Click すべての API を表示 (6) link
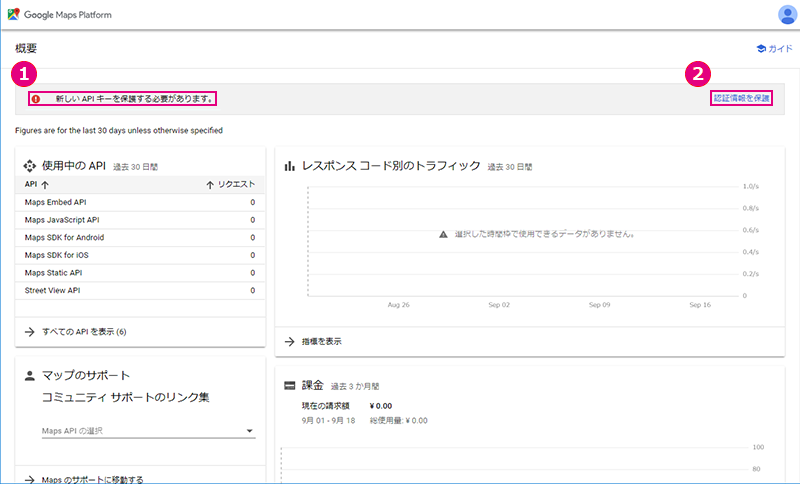 pyautogui.click(x=84, y=332)
